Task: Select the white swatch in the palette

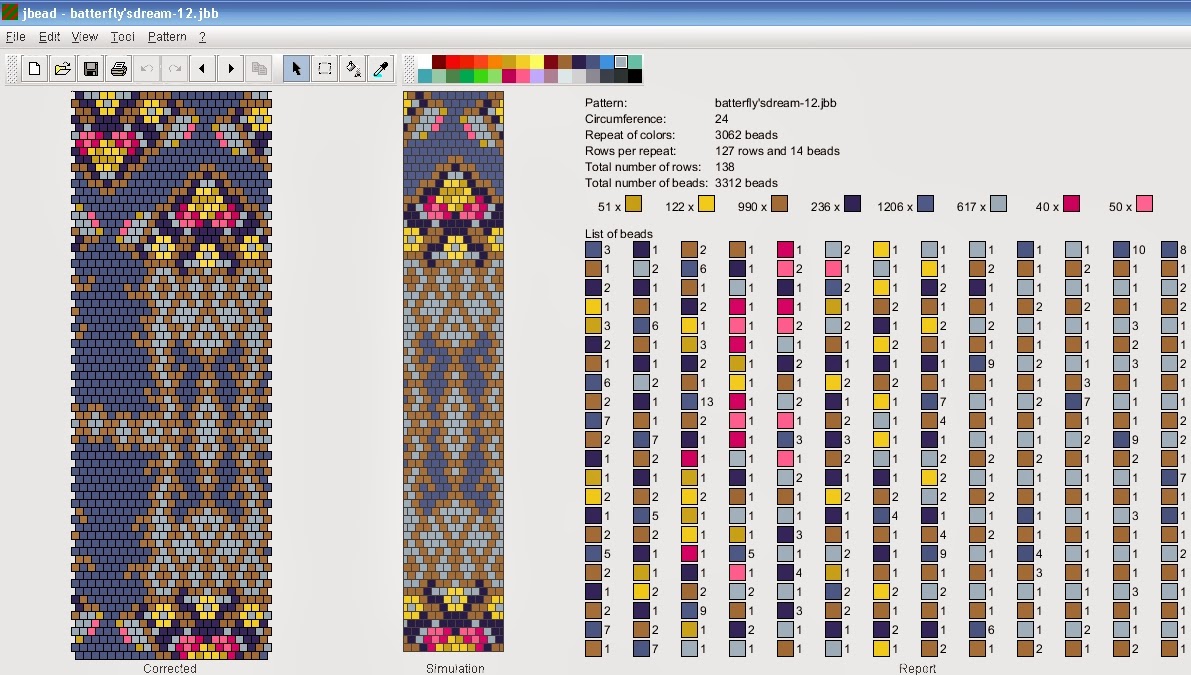Action: tap(425, 62)
